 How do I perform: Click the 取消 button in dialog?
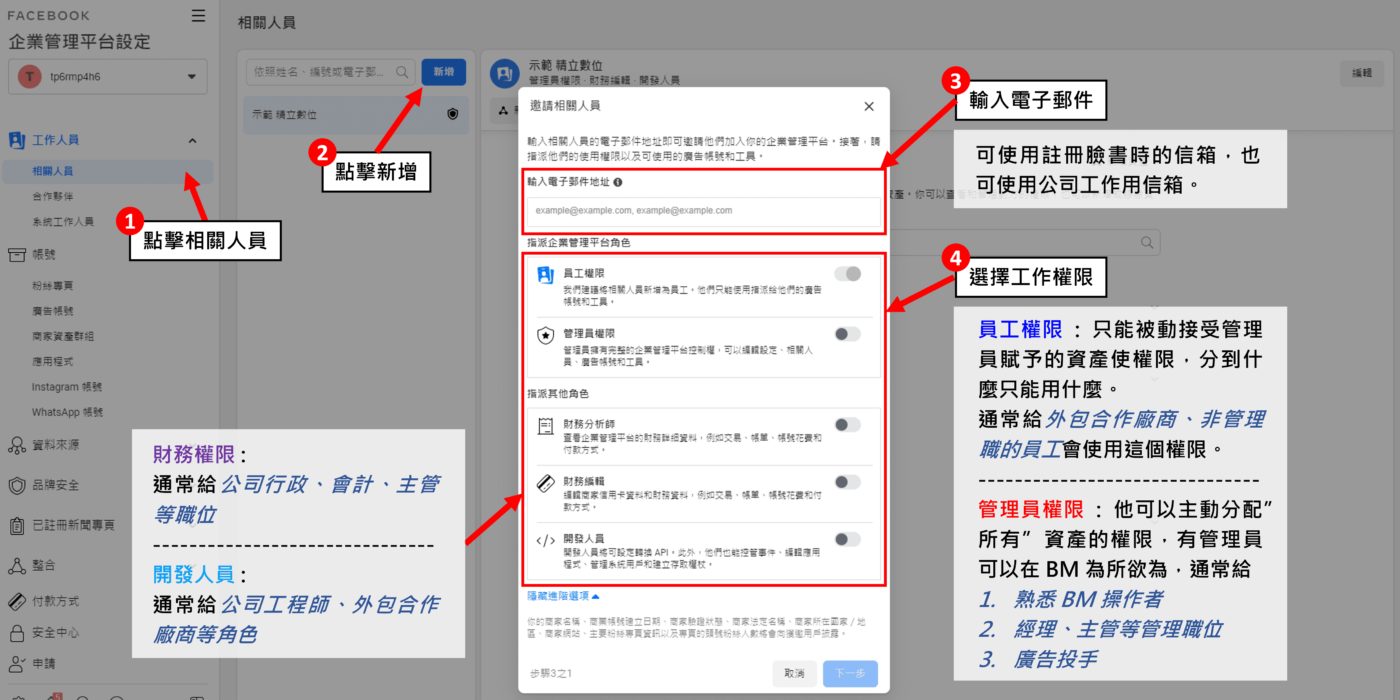794,674
